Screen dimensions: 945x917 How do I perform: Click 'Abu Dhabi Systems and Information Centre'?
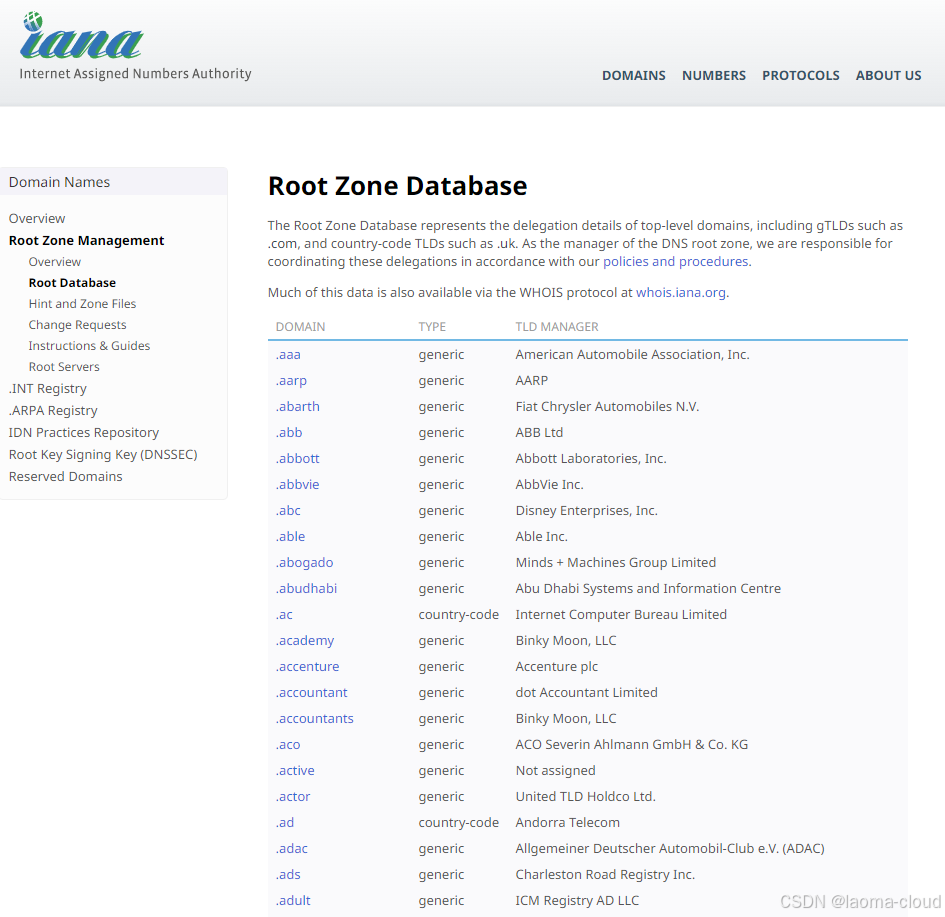pyautogui.click(x=648, y=589)
